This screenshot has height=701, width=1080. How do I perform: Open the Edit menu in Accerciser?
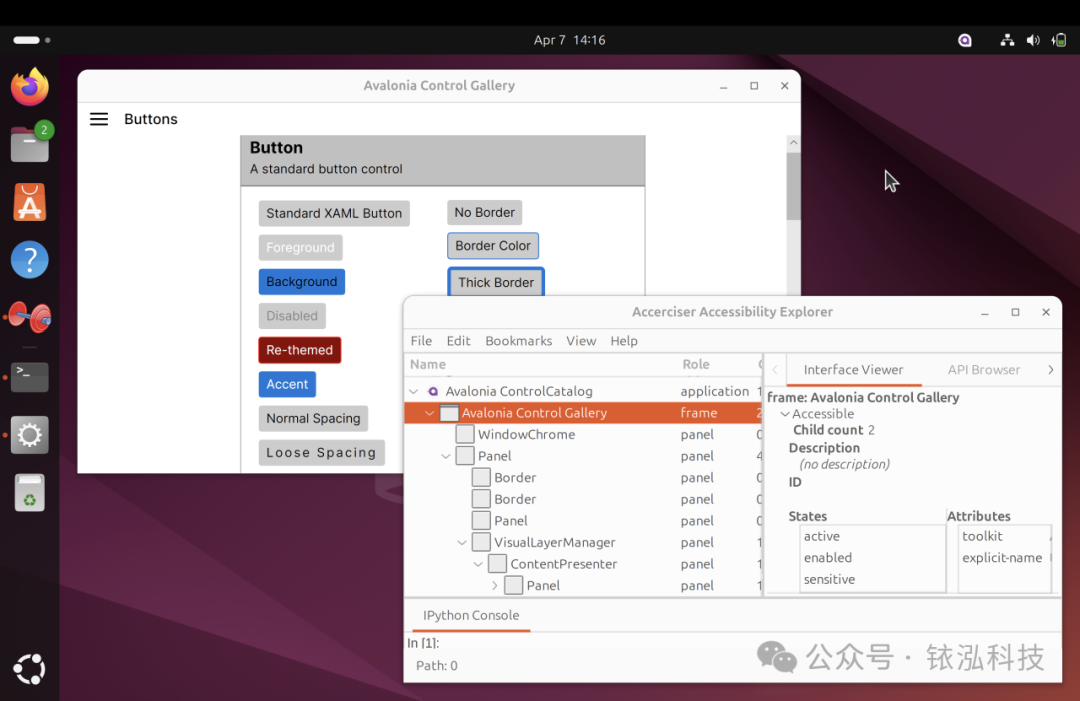point(458,341)
